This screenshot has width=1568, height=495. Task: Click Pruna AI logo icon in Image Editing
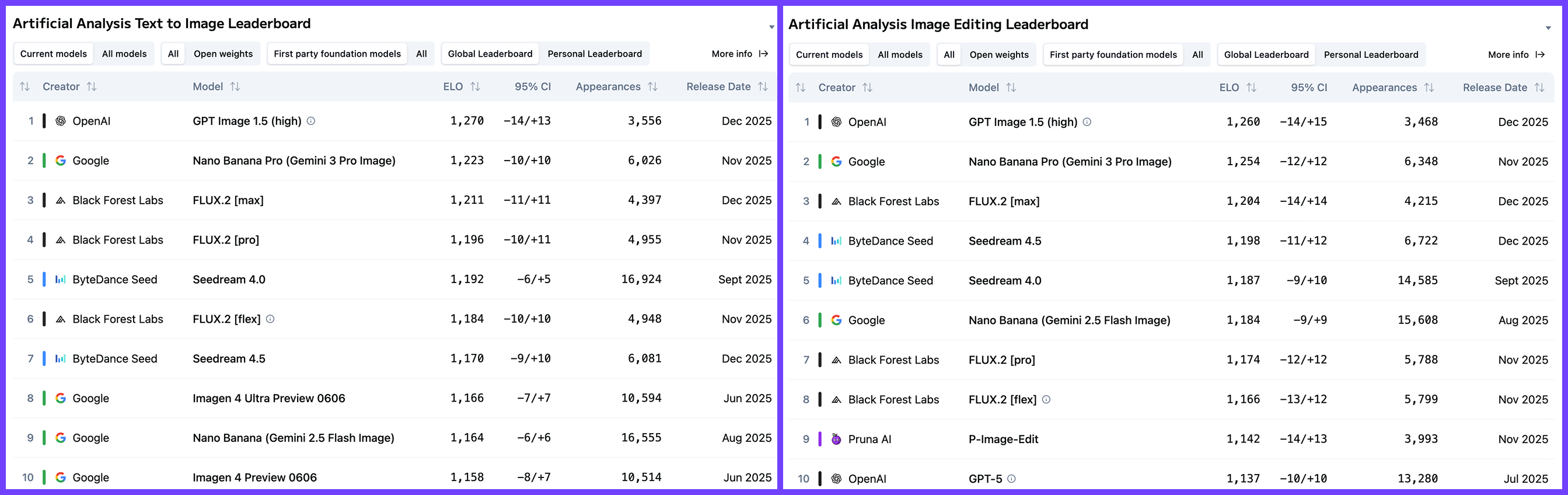click(836, 439)
